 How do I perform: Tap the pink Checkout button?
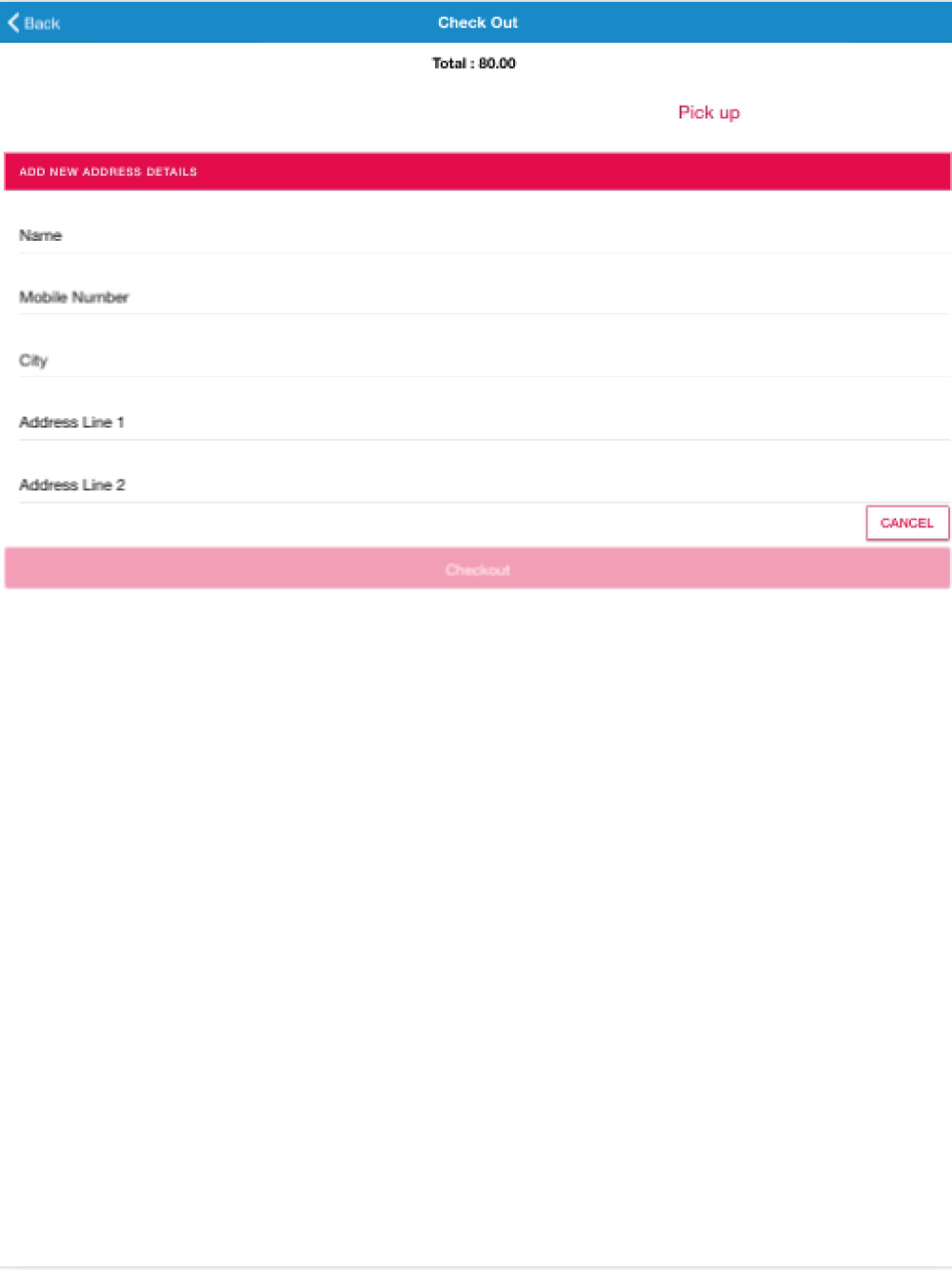[477, 568]
